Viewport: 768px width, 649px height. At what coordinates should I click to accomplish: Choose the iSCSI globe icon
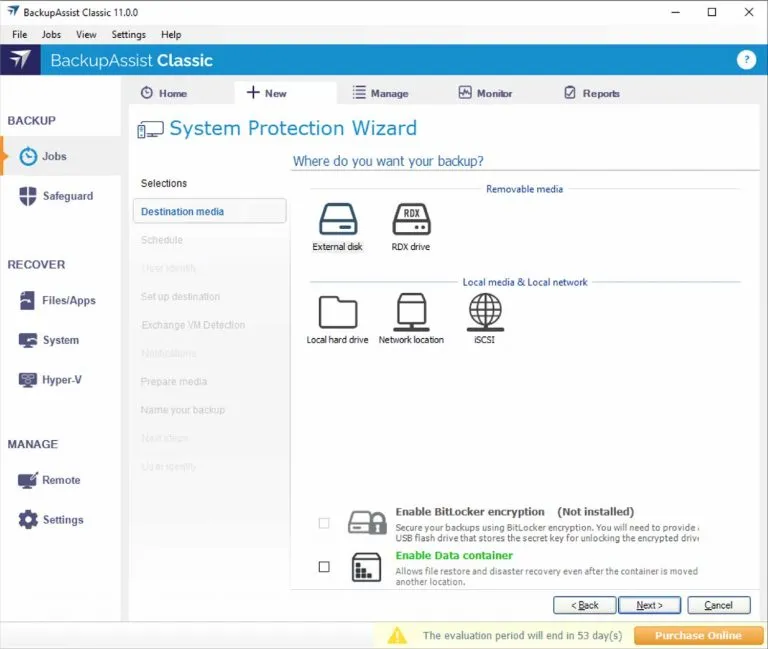(485, 312)
